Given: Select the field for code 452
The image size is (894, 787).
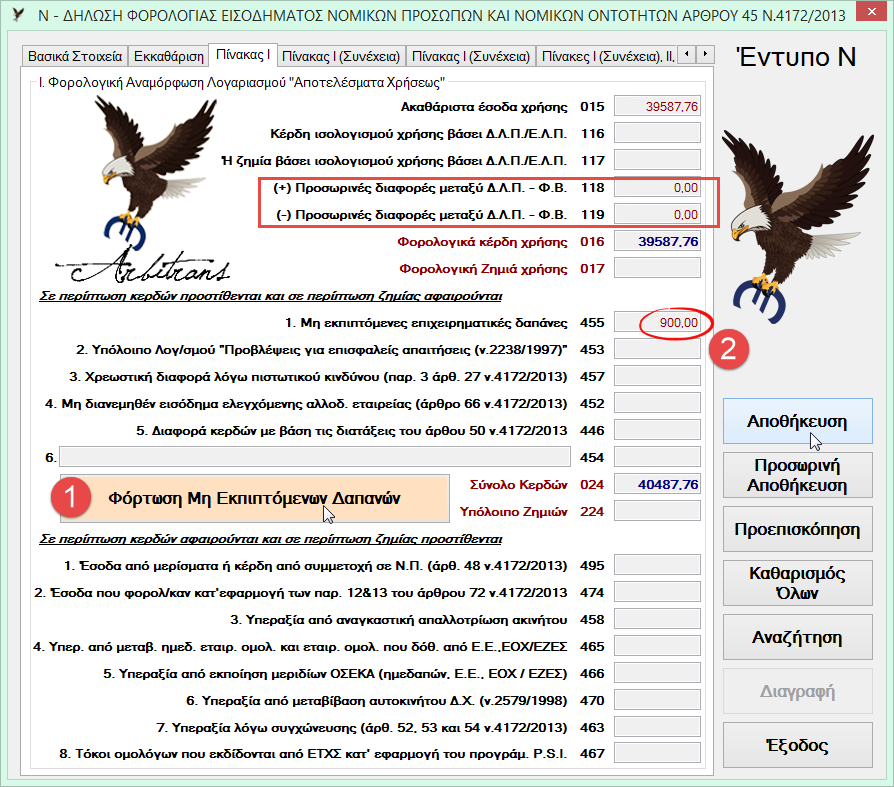Looking at the screenshot, I should click(657, 403).
